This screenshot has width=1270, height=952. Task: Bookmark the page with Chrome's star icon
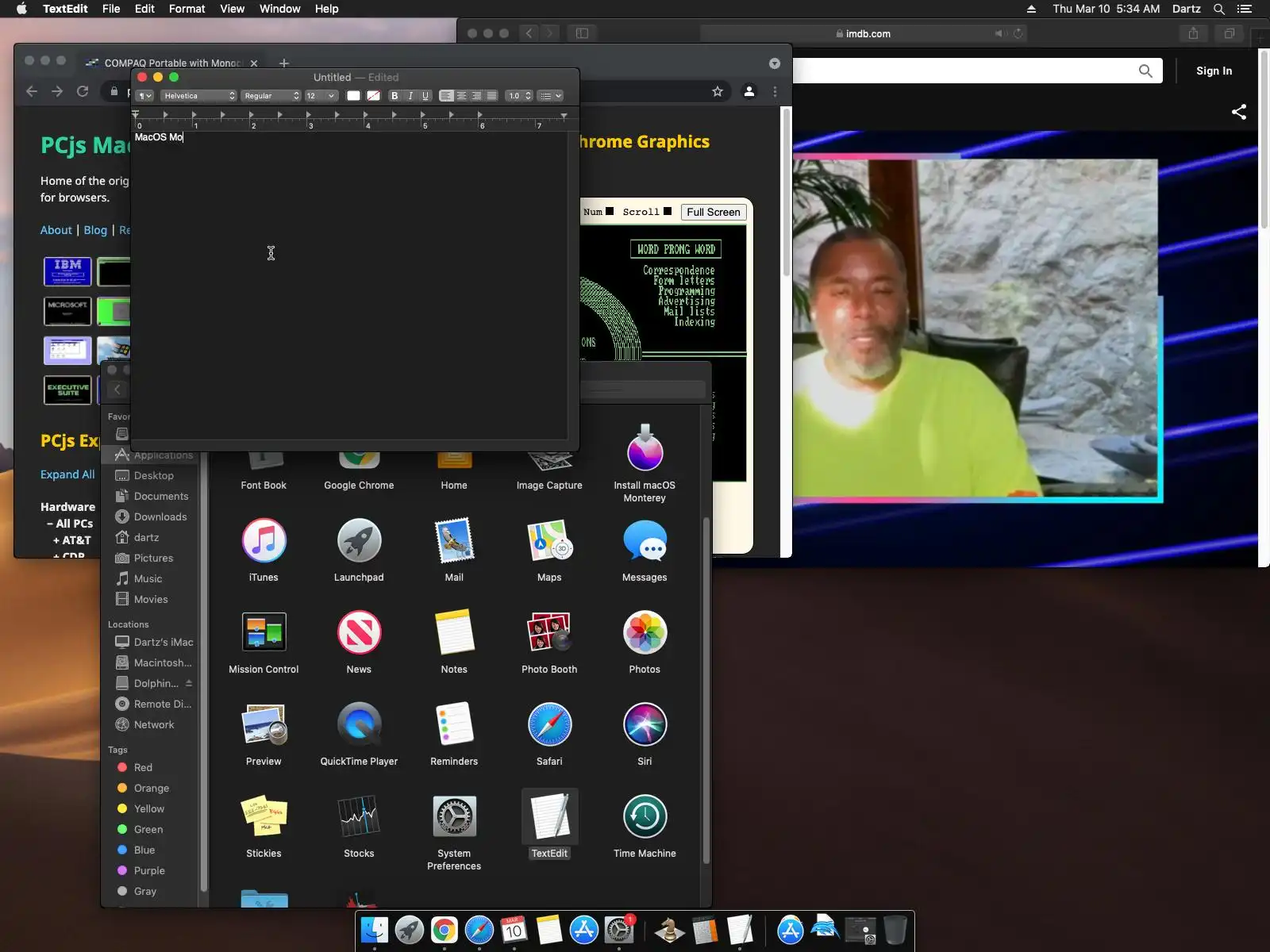click(718, 91)
